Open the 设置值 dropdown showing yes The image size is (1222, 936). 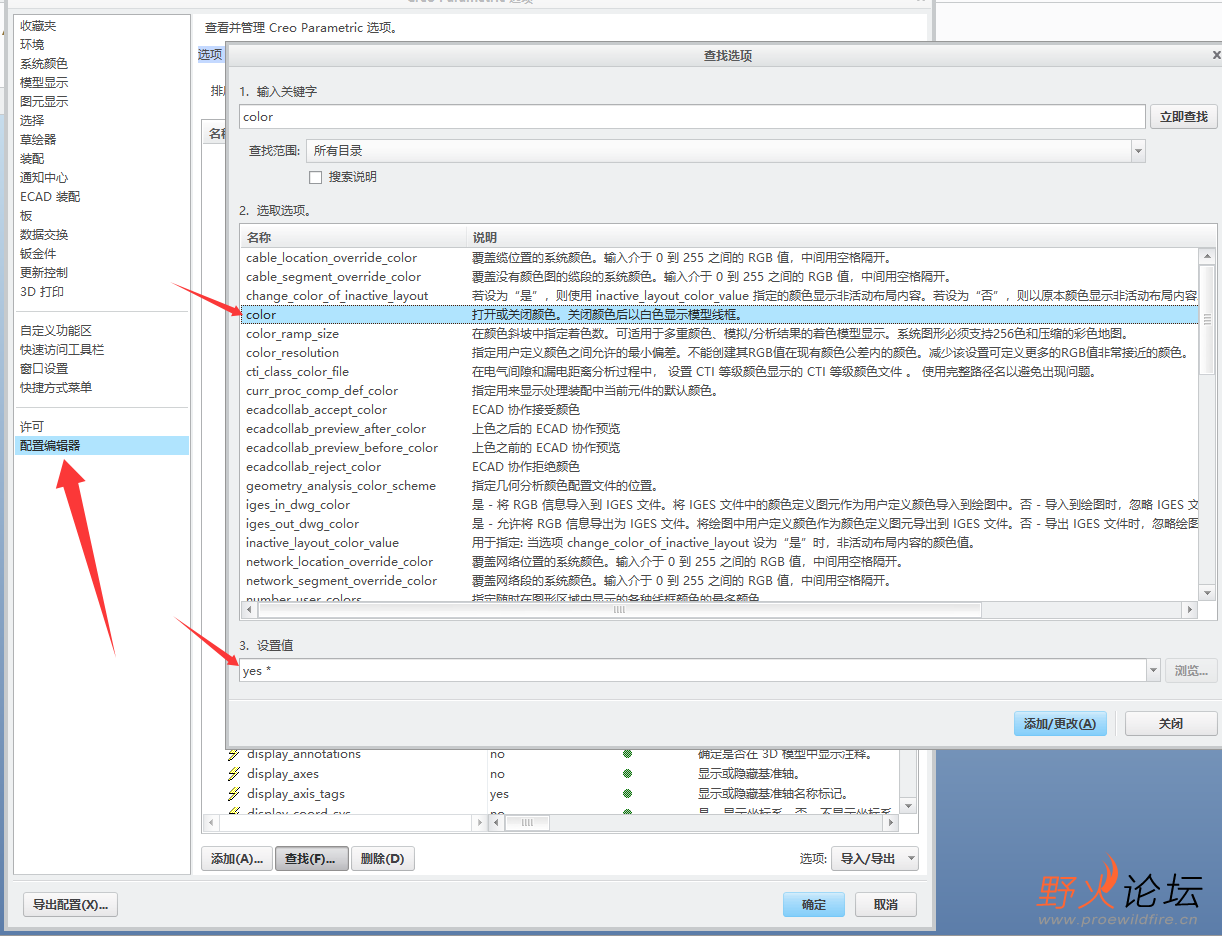[x=1153, y=670]
